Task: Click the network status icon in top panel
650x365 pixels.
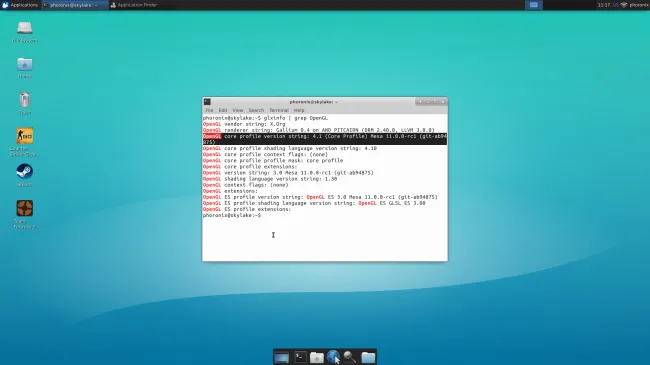Action: coord(623,5)
